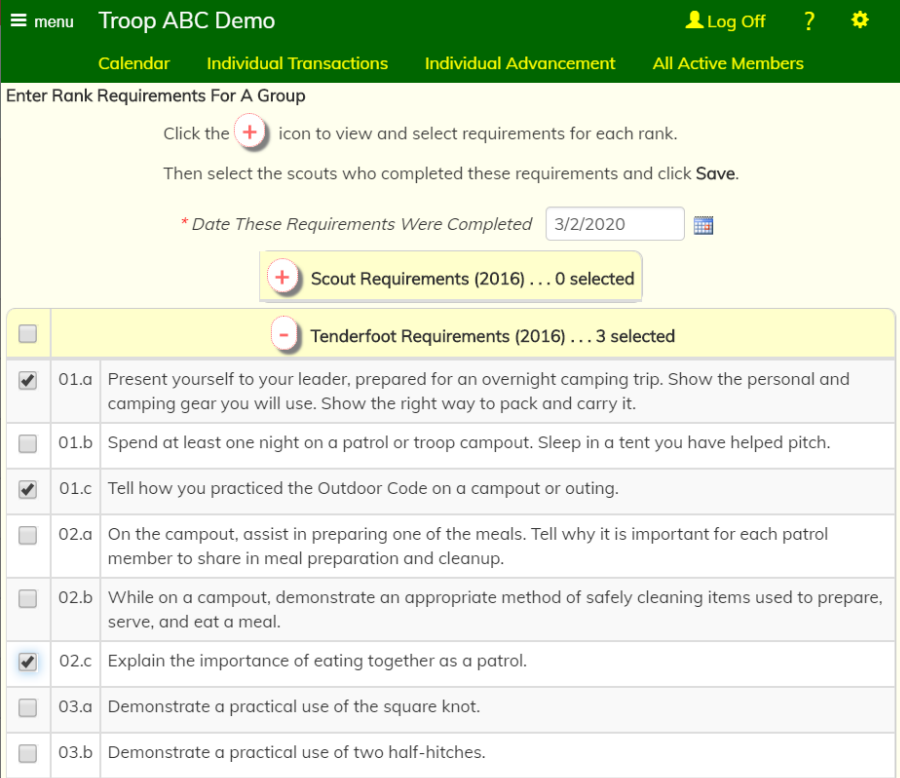Click 'Enter Rank Requirements For A Group' heading
Viewport: 900px width, 778px height.
click(156, 95)
